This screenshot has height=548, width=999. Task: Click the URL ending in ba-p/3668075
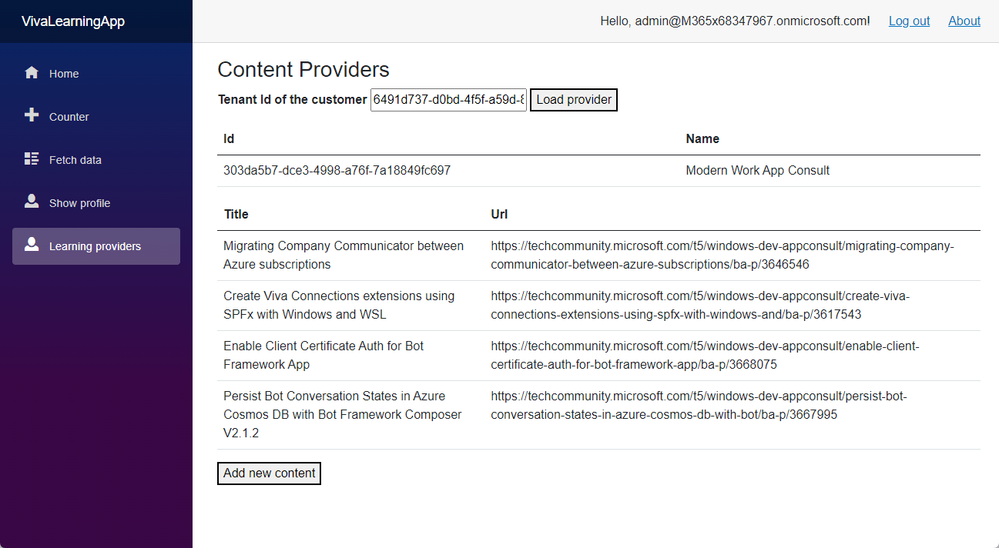point(705,355)
